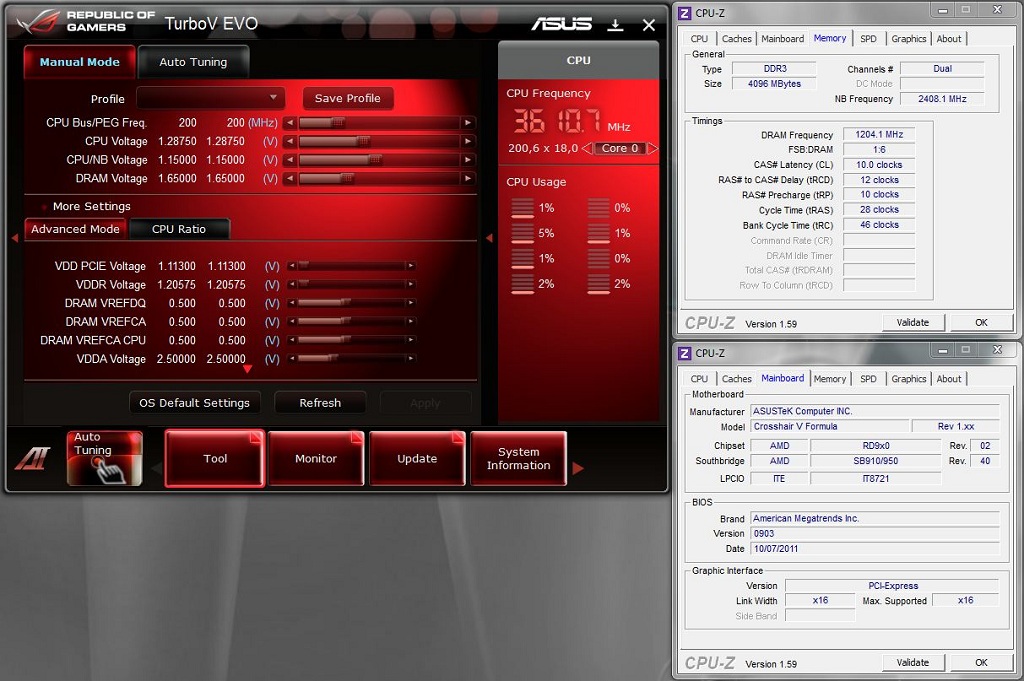Expand the More Settings section

point(91,206)
